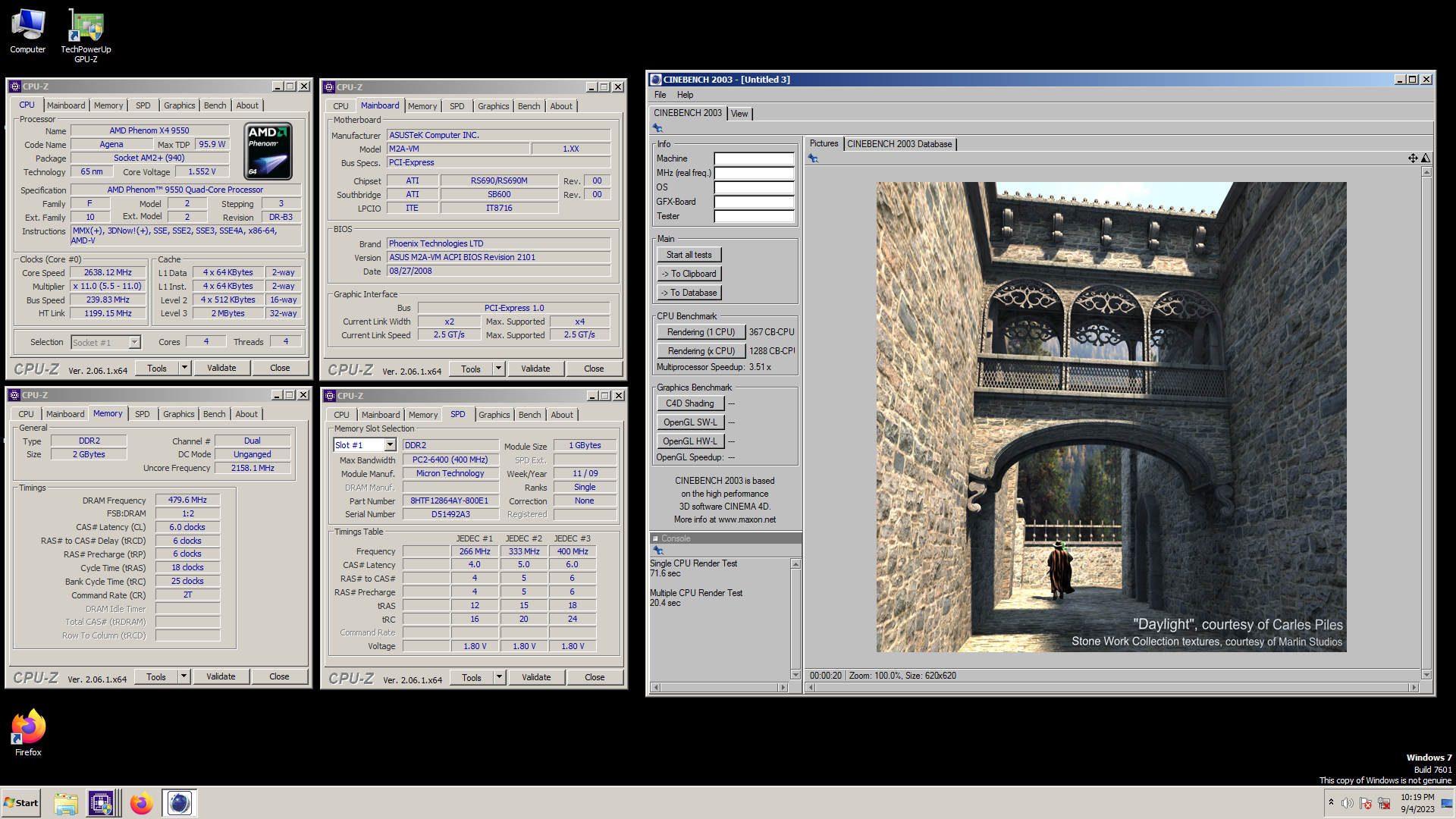Select the CPU-Z taskbar button
The height and width of the screenshot is (819, 1456).
click(102, 803)
